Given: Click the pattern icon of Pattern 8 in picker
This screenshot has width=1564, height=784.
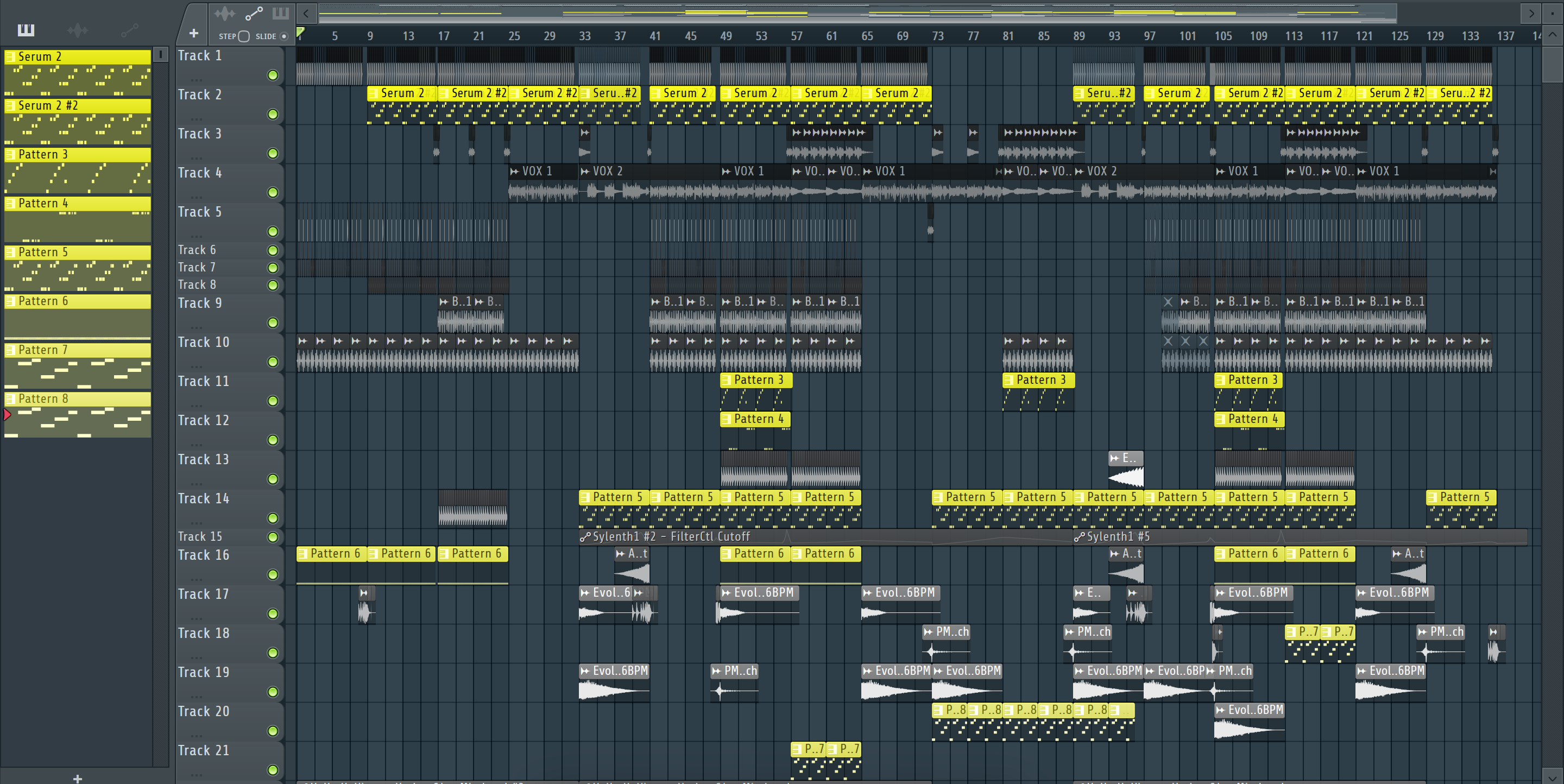Looking at the screenshot, I should pyautogui.click(x=10, y=399).
